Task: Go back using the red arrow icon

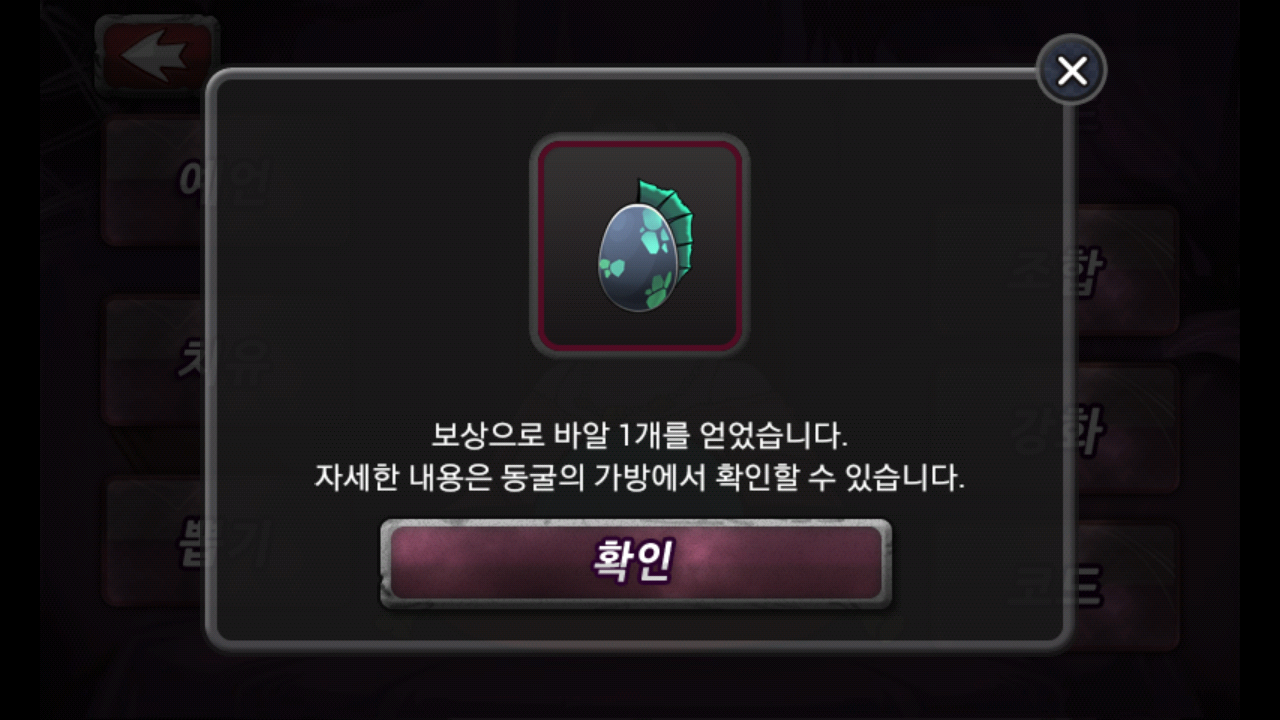Action: 156,57
